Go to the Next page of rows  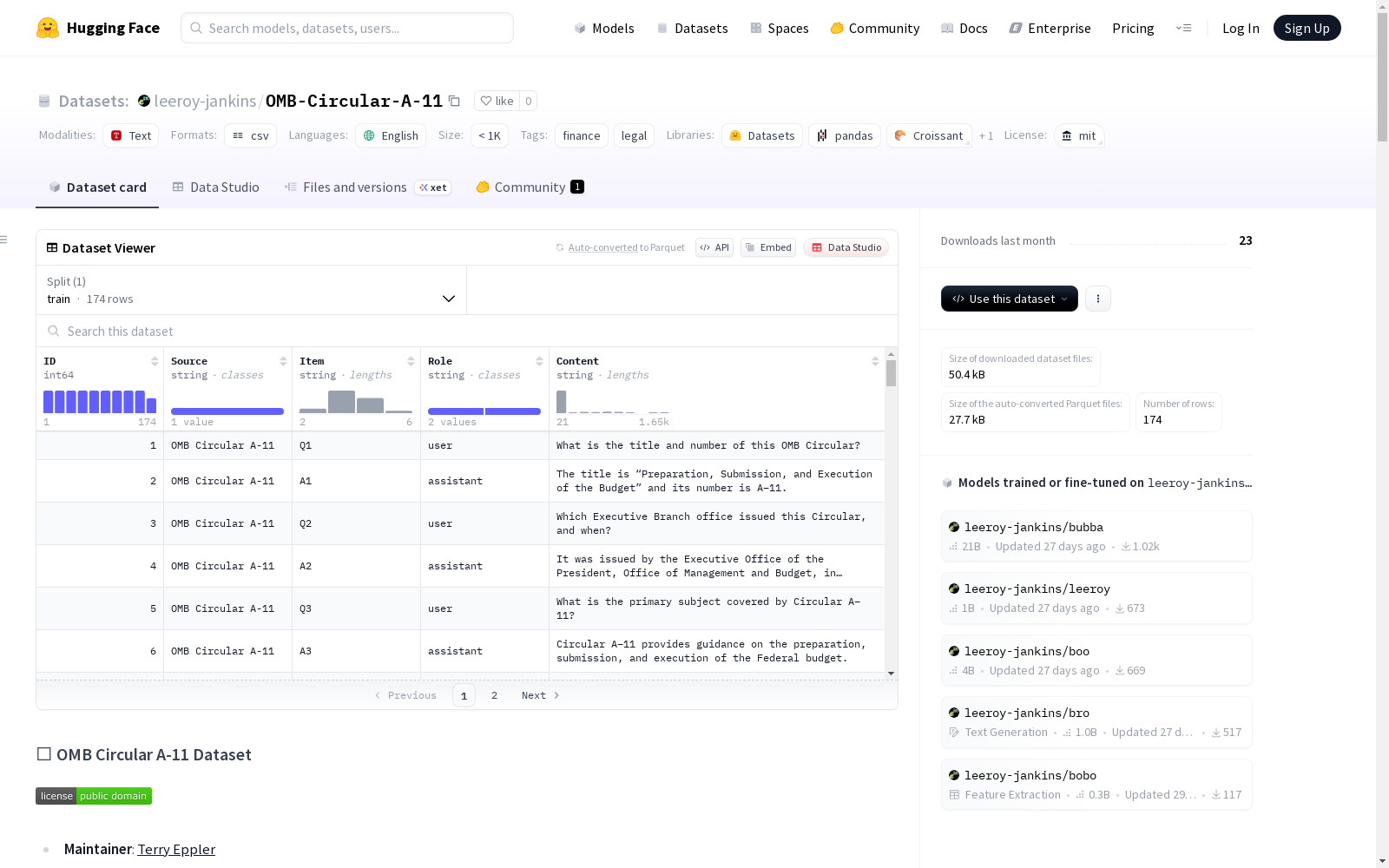[x=540, y=695]
